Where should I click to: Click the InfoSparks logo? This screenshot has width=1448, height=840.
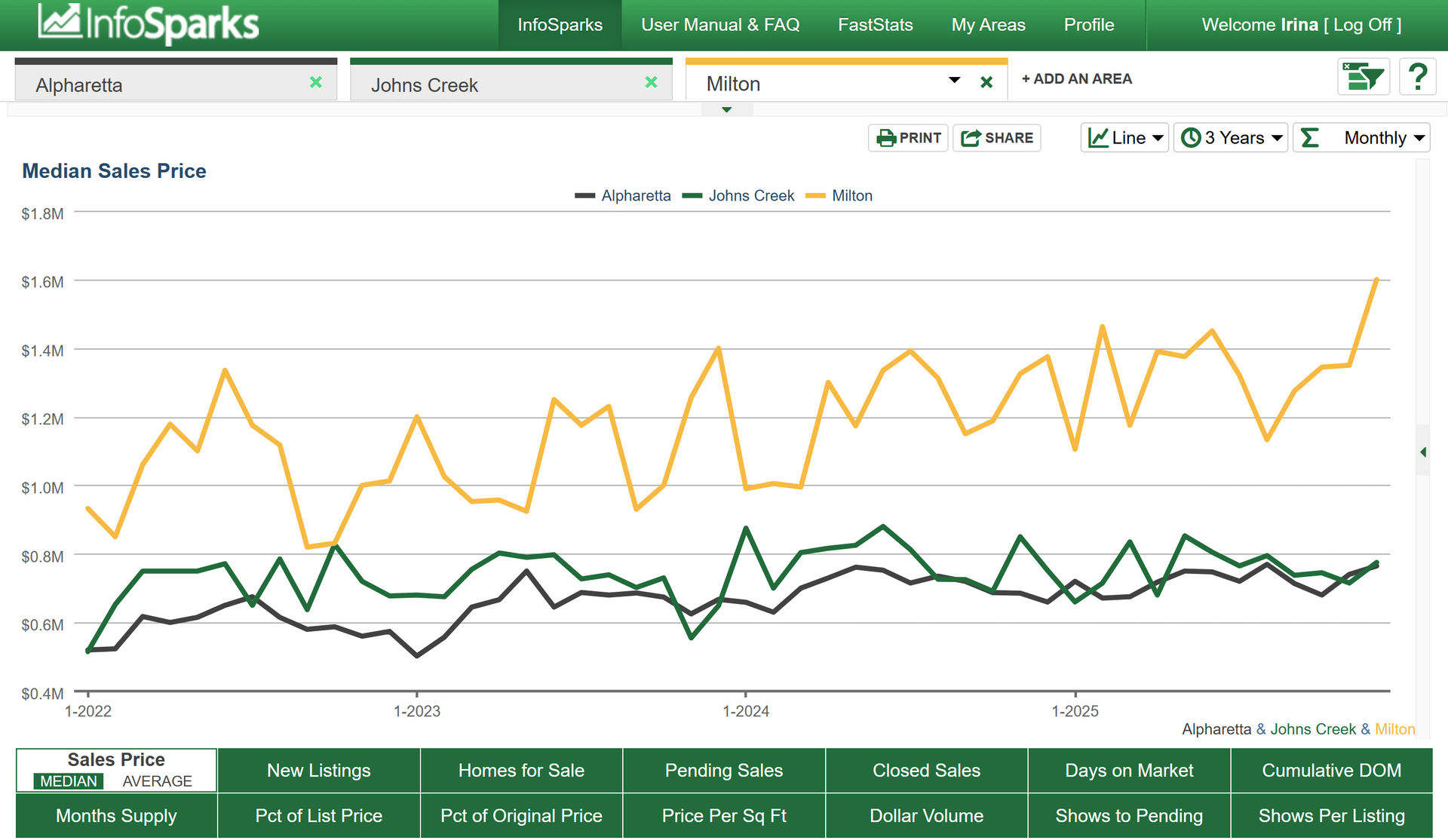click(x=149, y=24)
